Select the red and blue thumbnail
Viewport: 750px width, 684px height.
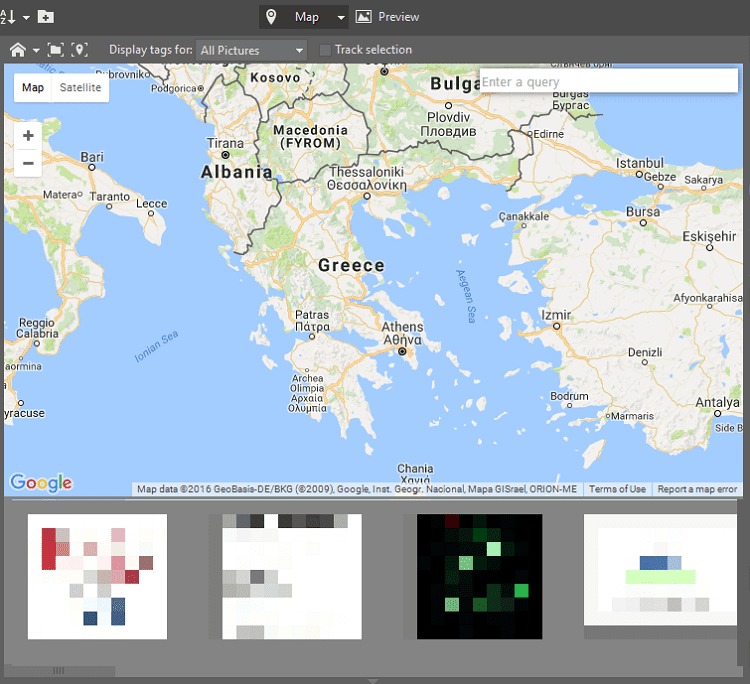(x=98, y=576)
